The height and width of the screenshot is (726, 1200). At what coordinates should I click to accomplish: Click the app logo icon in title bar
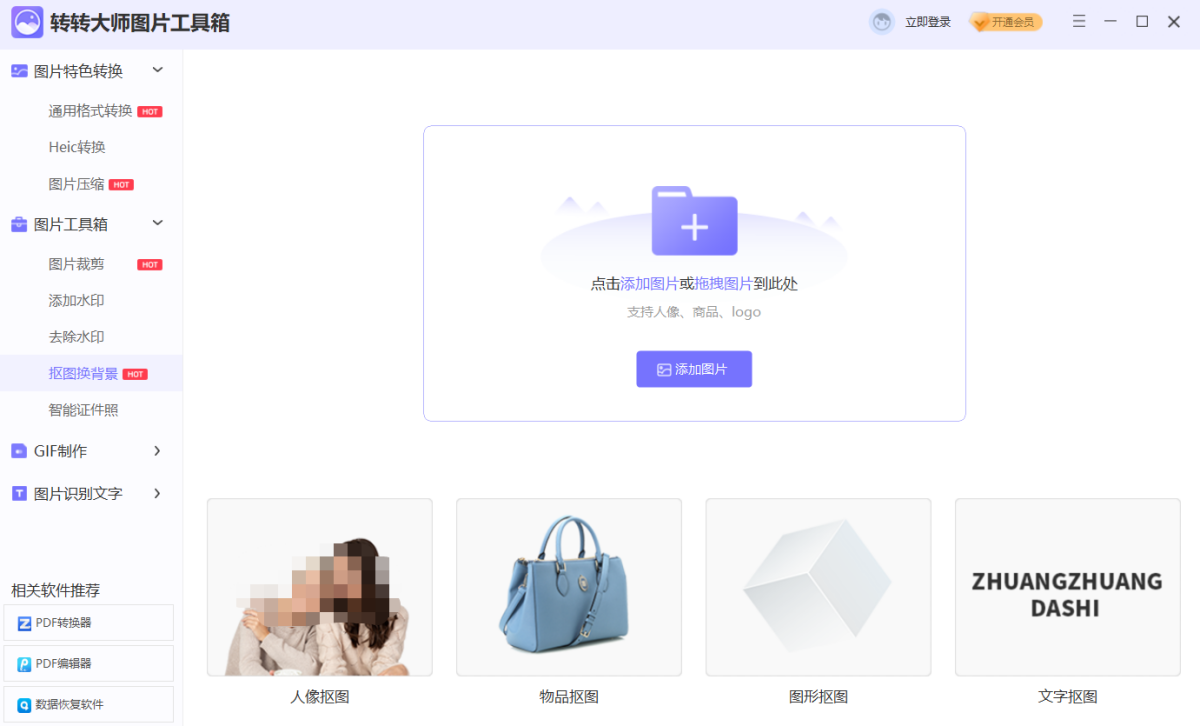tap(27, 22)
